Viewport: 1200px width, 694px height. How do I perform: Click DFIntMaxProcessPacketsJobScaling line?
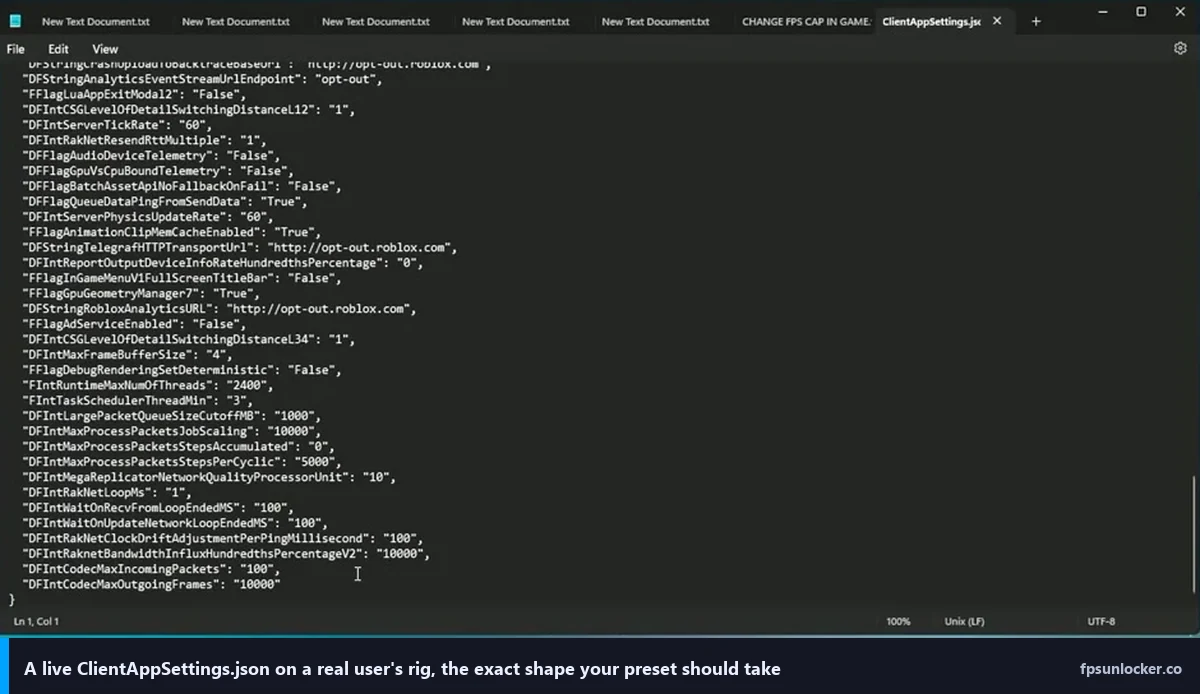(x=171, y=431)
